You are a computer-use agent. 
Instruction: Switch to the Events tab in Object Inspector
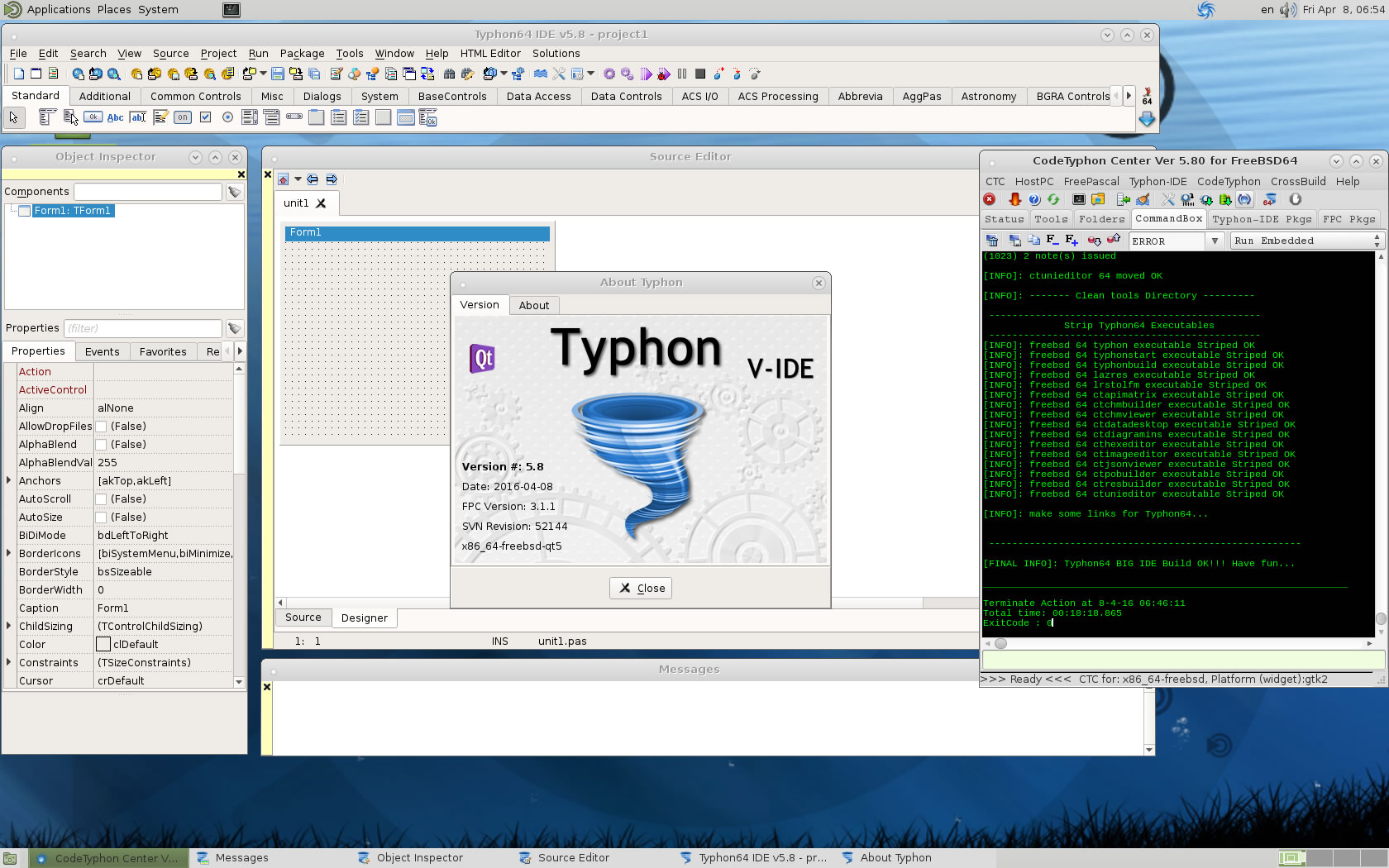(102, 351)
